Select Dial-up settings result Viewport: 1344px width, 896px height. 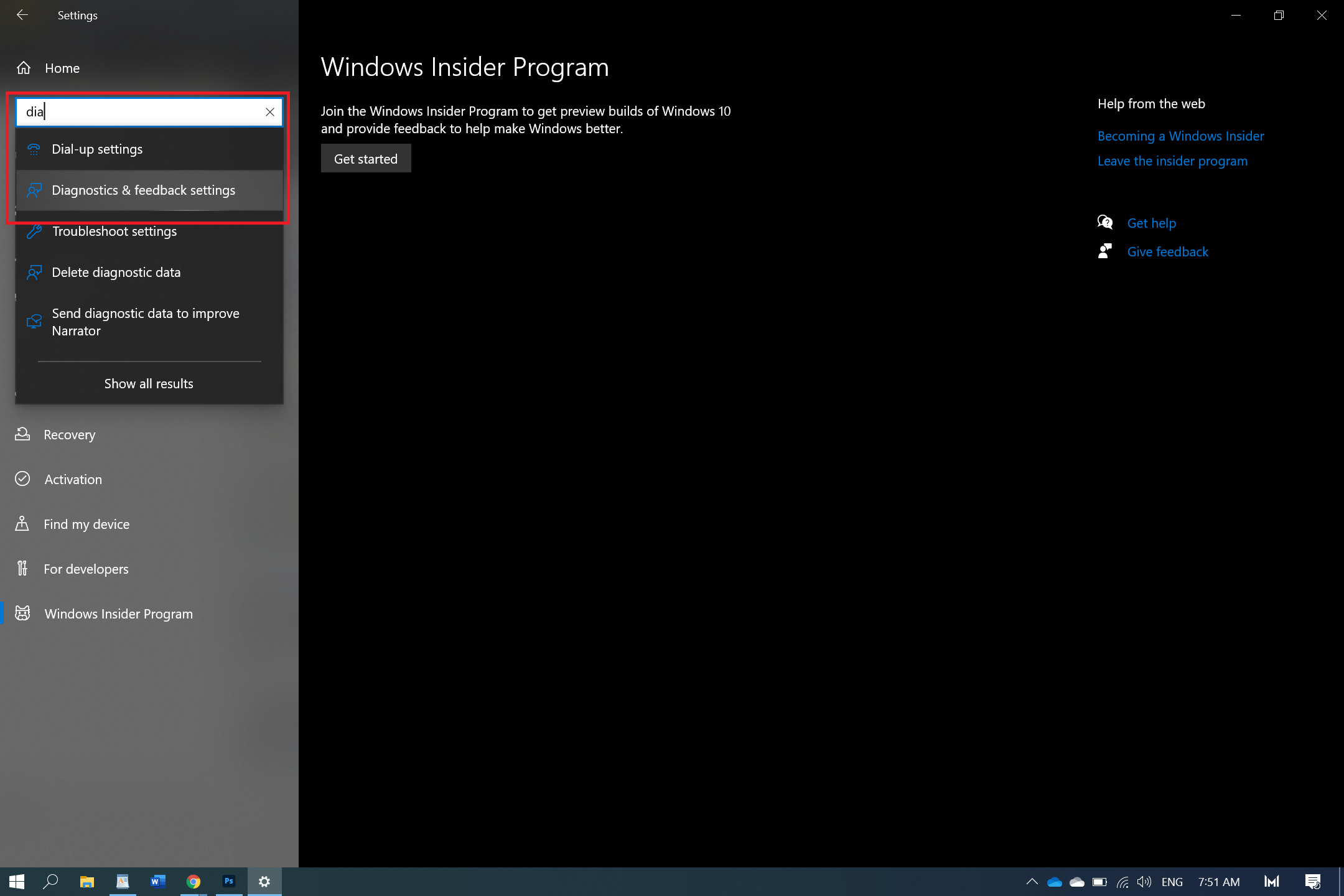point(149,149)
